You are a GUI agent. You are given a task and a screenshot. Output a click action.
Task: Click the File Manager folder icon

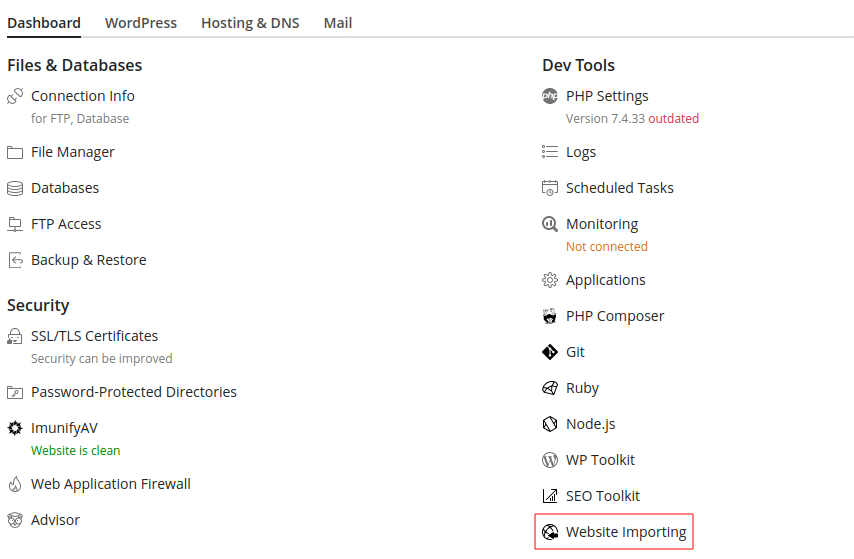pos(15,152)
